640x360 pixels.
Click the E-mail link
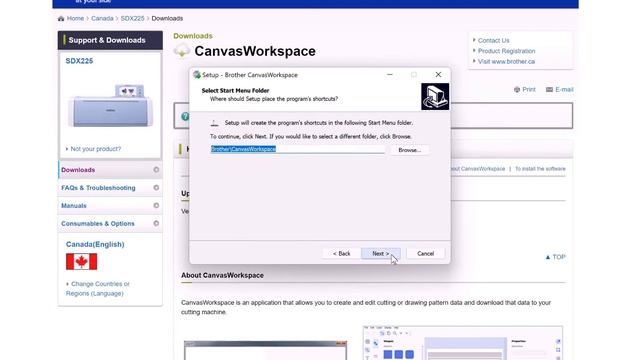[564, 89]
